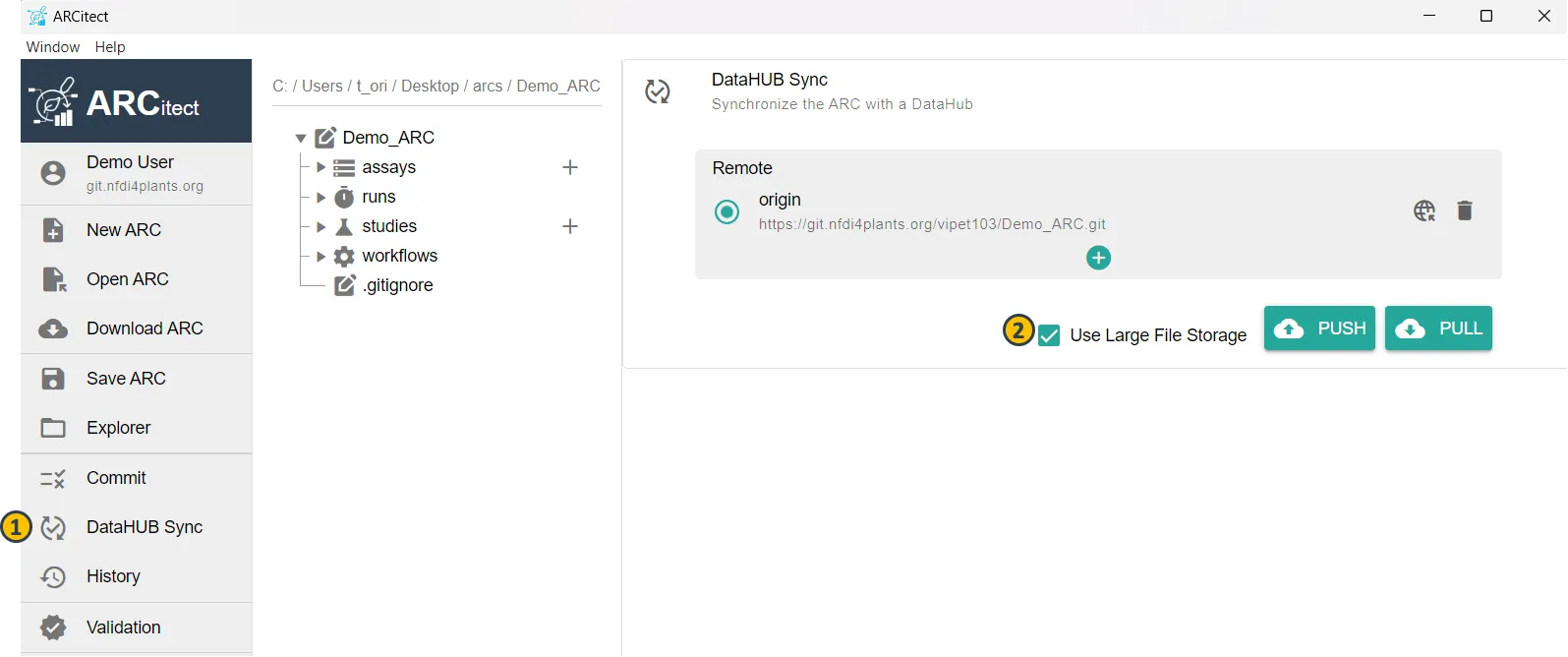Add a new study with plus icon
The width and height of the screenshot is (1568, 657).
click(x=569, y=226)
